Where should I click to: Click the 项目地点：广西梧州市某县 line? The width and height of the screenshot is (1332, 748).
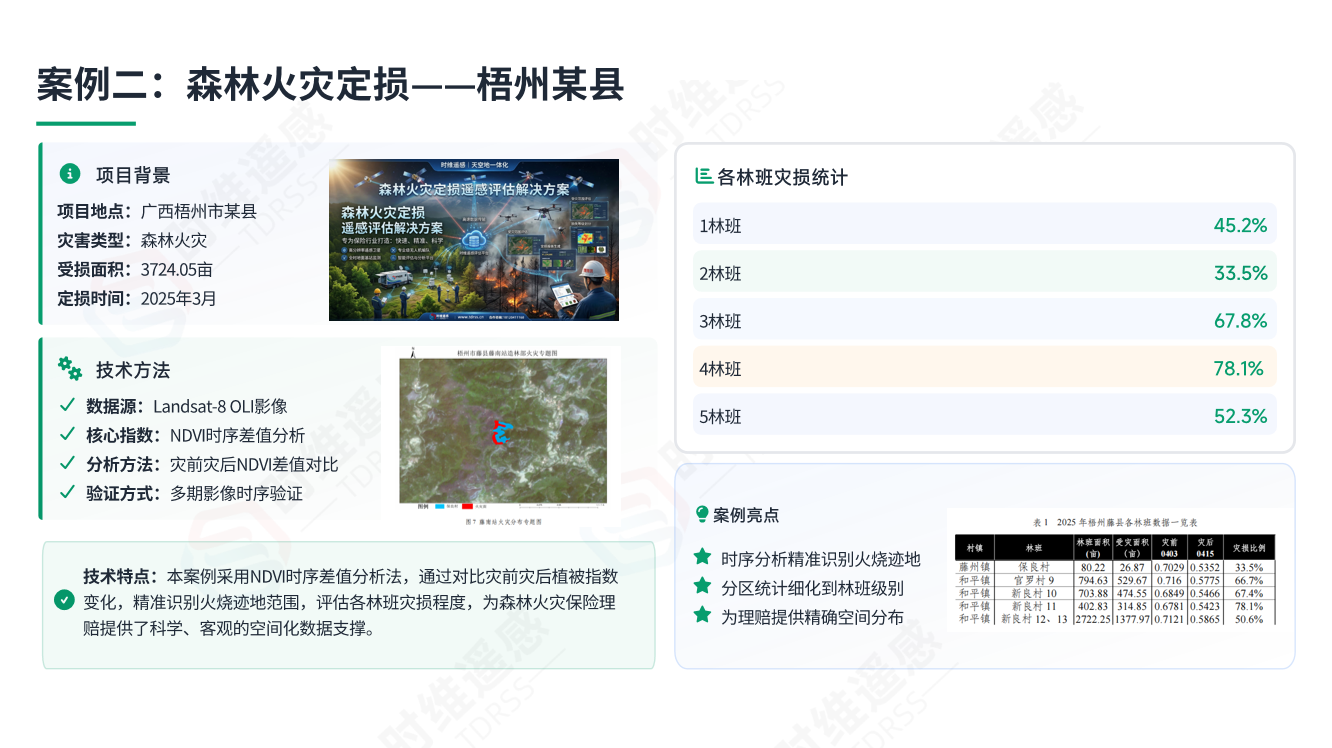coord(157,211)
